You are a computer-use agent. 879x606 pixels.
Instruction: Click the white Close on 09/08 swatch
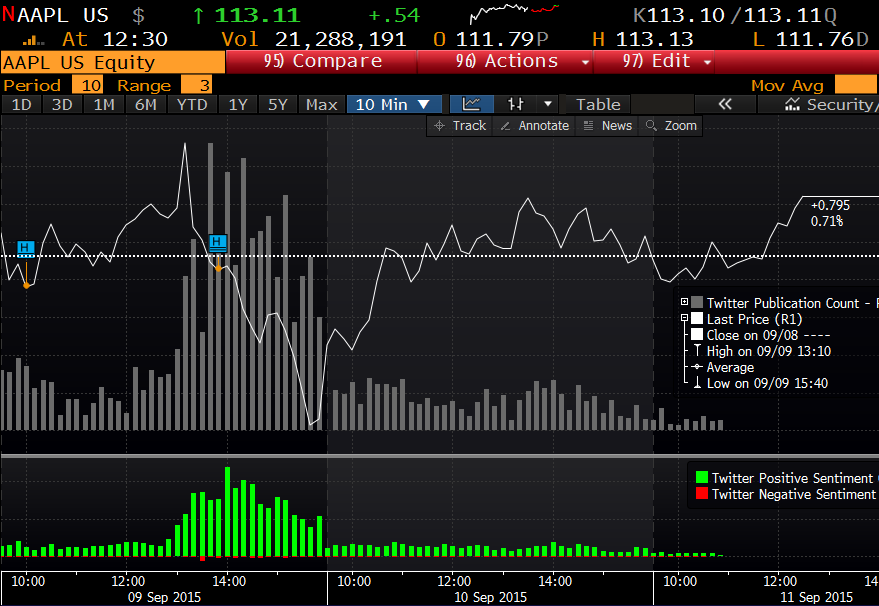[697, 335]
